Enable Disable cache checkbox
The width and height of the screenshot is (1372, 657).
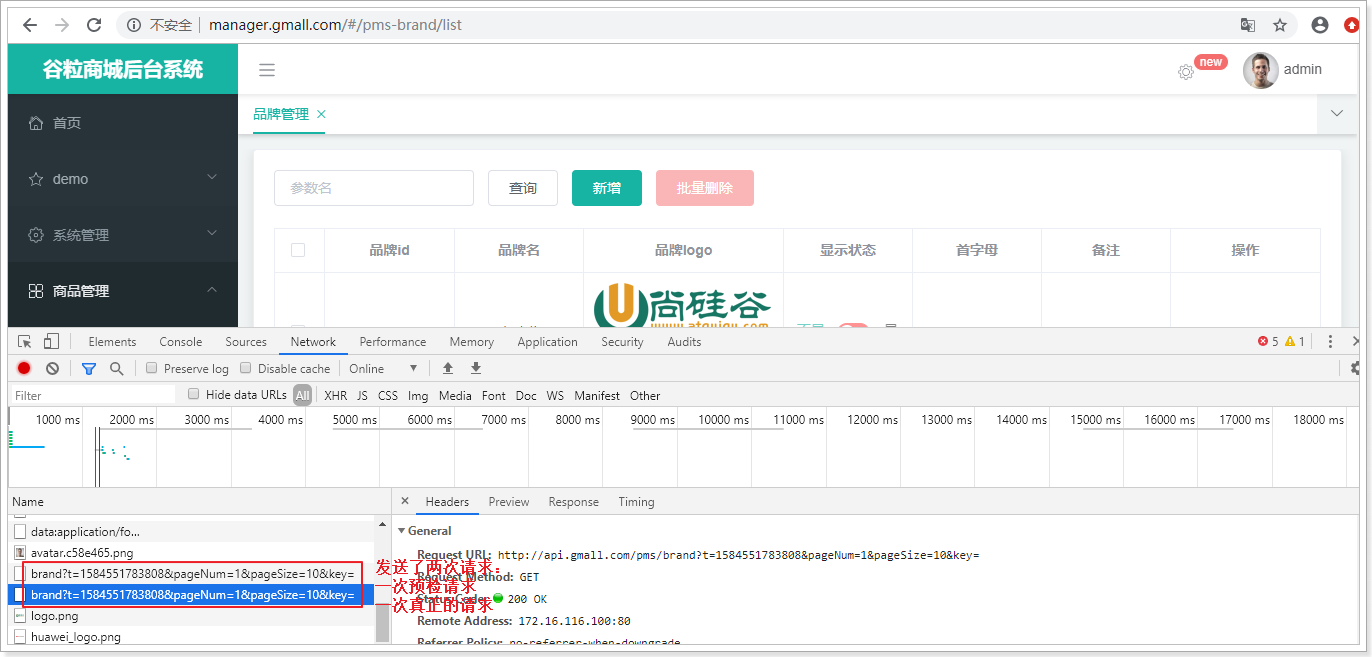click(247, 368)
